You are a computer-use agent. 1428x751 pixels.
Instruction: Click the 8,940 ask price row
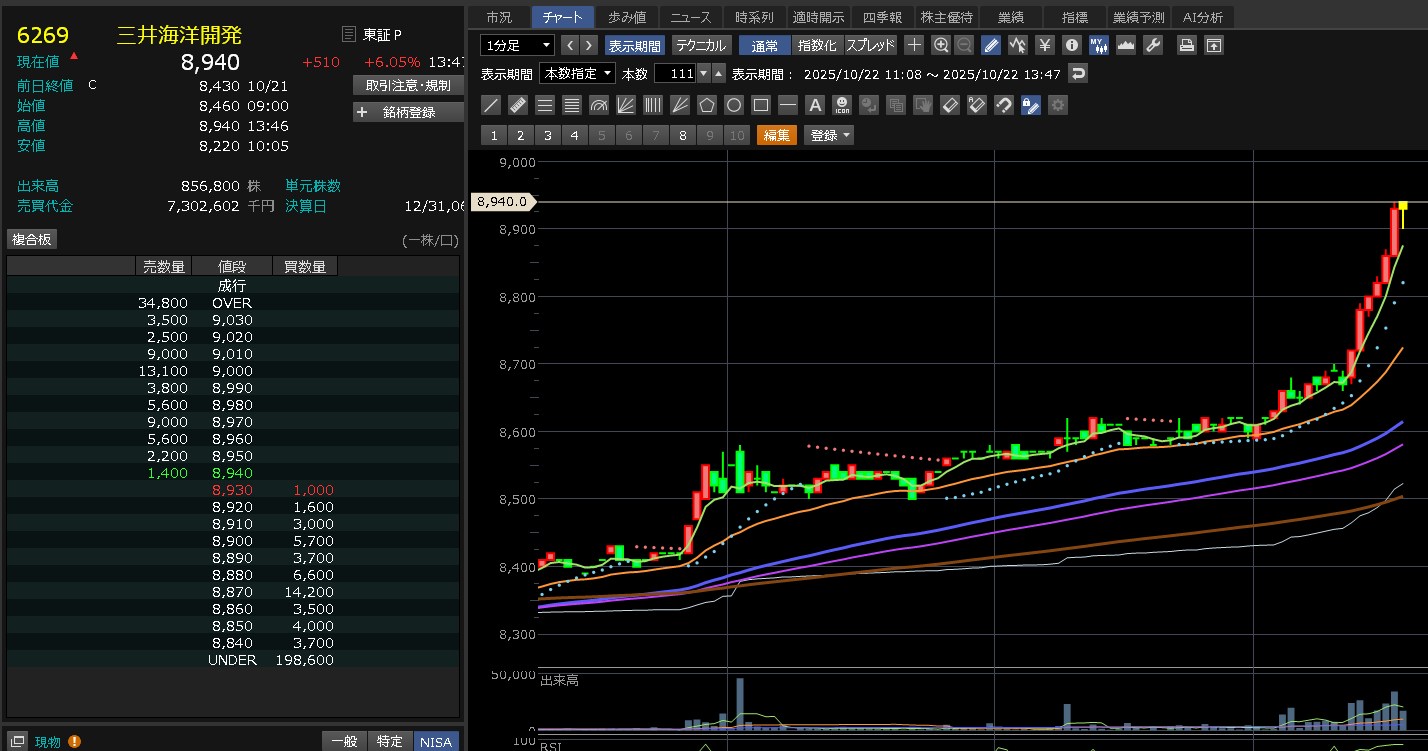click(x=232, y=473)
